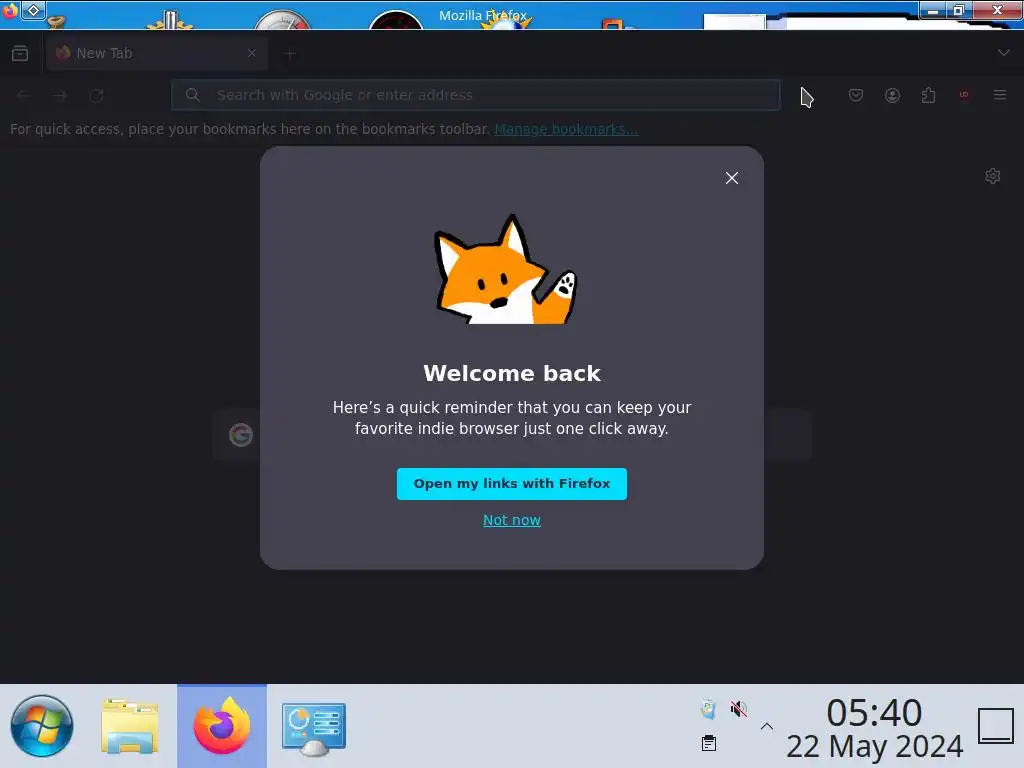
Task: Open the Windows-style Start menu button
Action: [42, 726]
